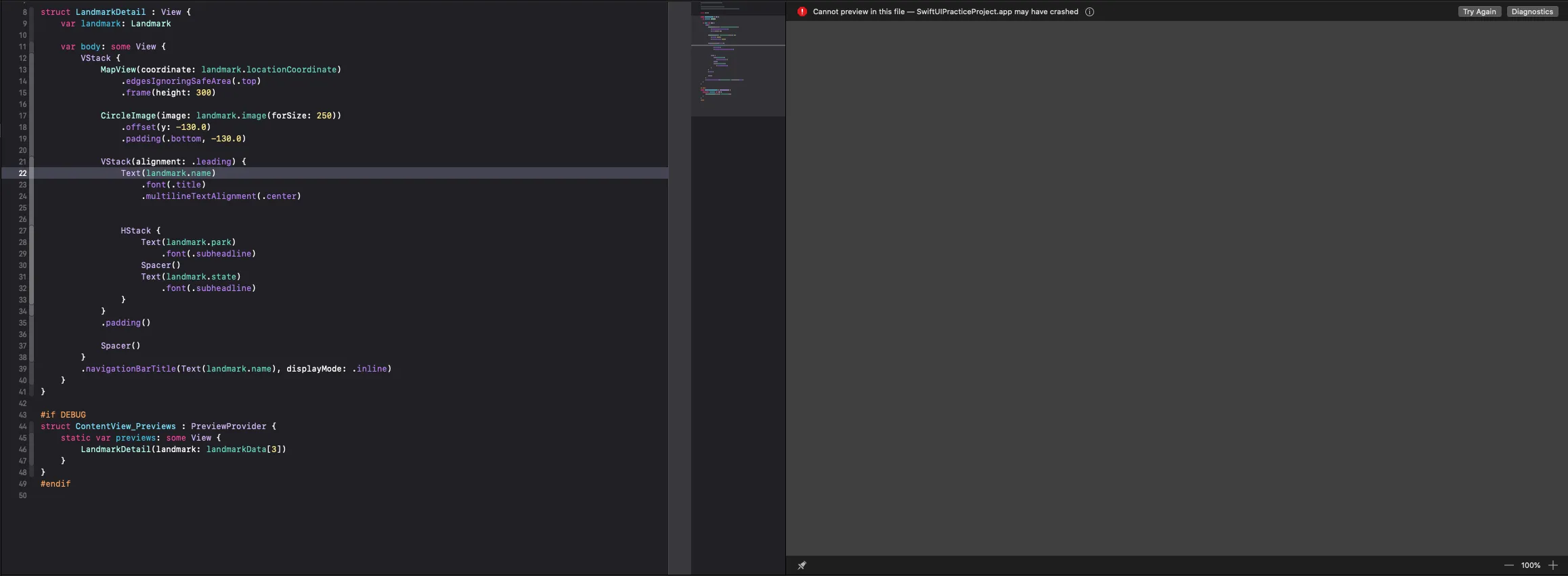
Task: Click the "#if DEBUG" directive
Action: (63, 415)
